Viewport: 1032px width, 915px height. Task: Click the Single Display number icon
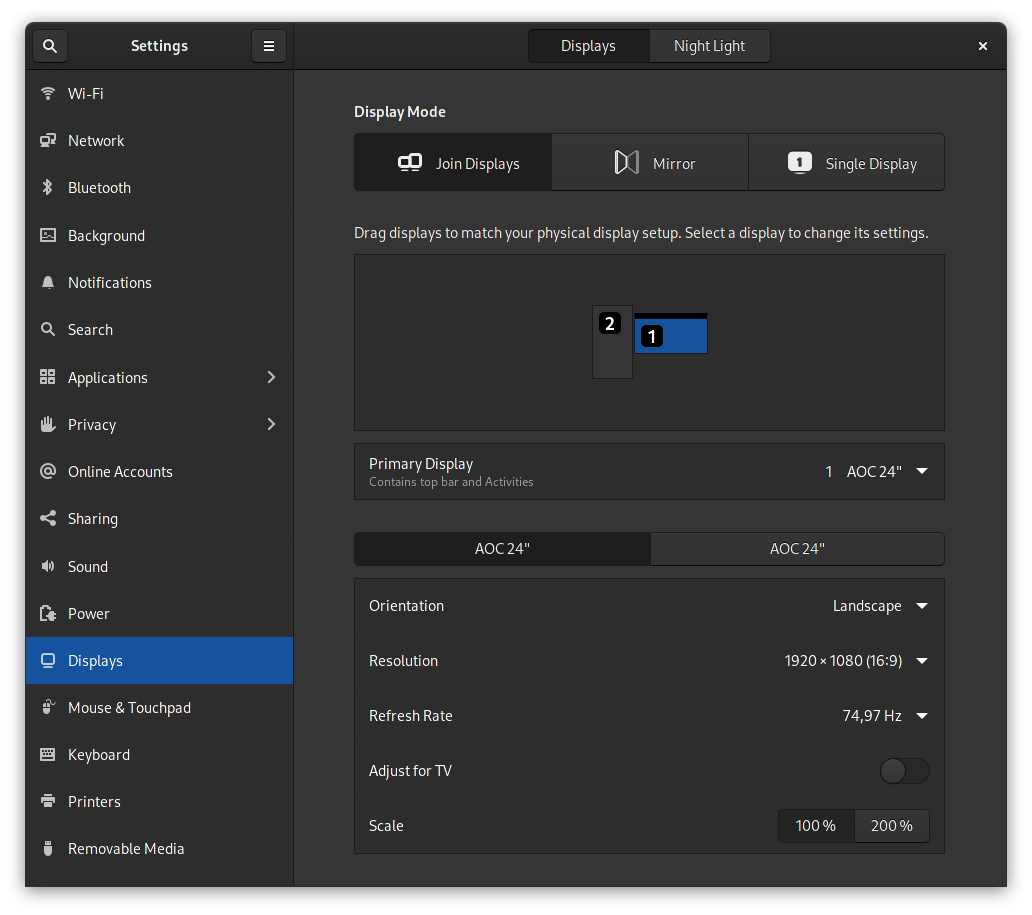pos(800,163)
